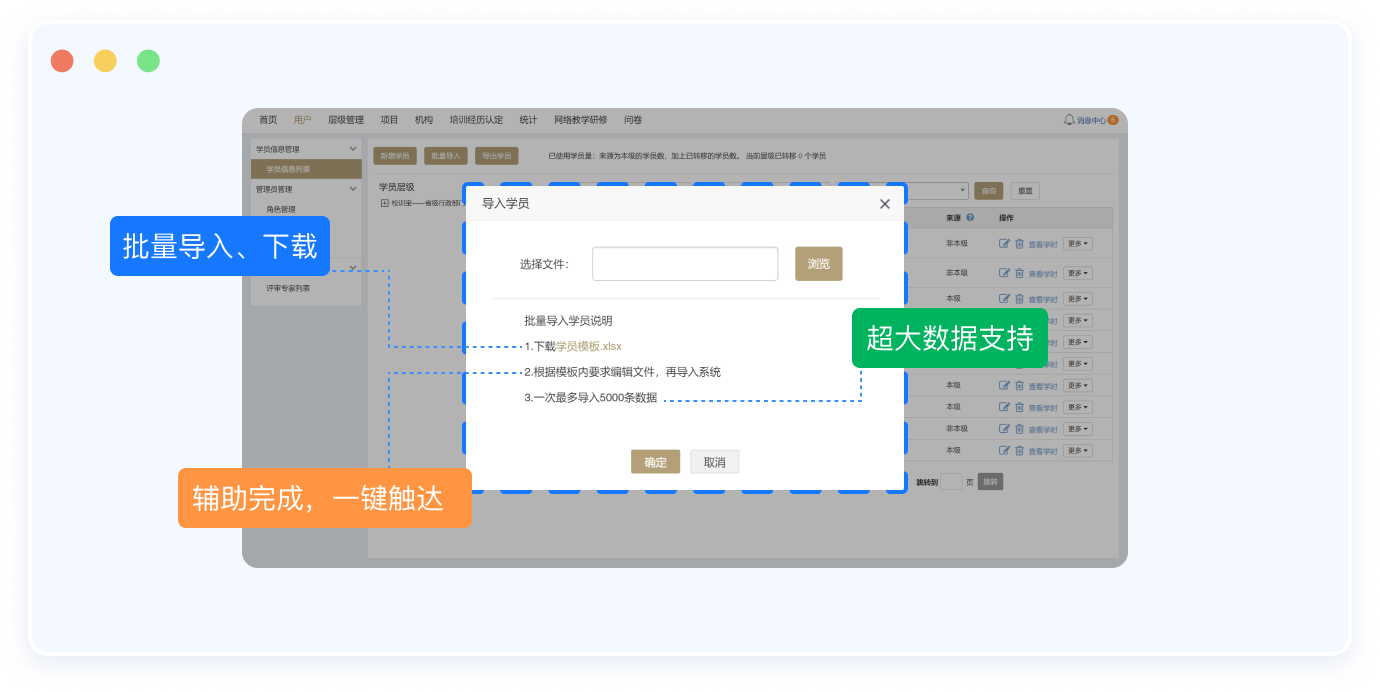Click the help question mark beside 来源
The height and width of the screenshot is (692, 1380).
click(970, 217)
